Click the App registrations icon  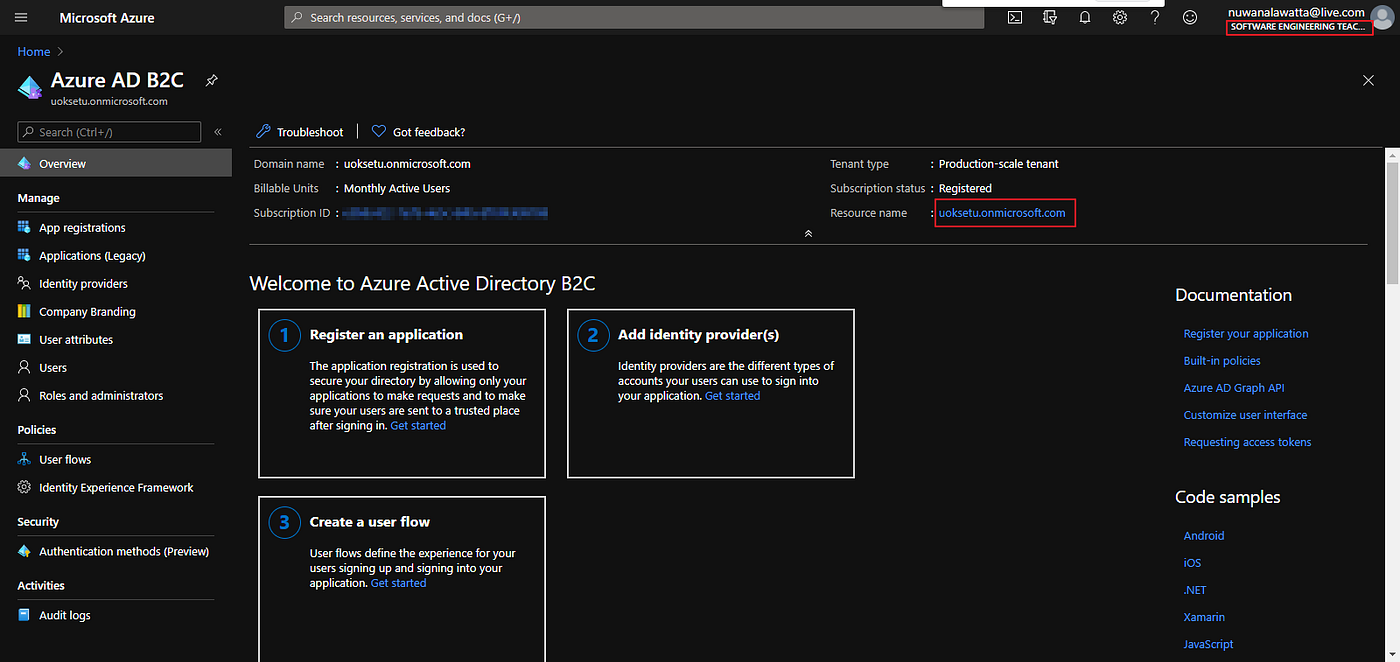coord(25,228)
